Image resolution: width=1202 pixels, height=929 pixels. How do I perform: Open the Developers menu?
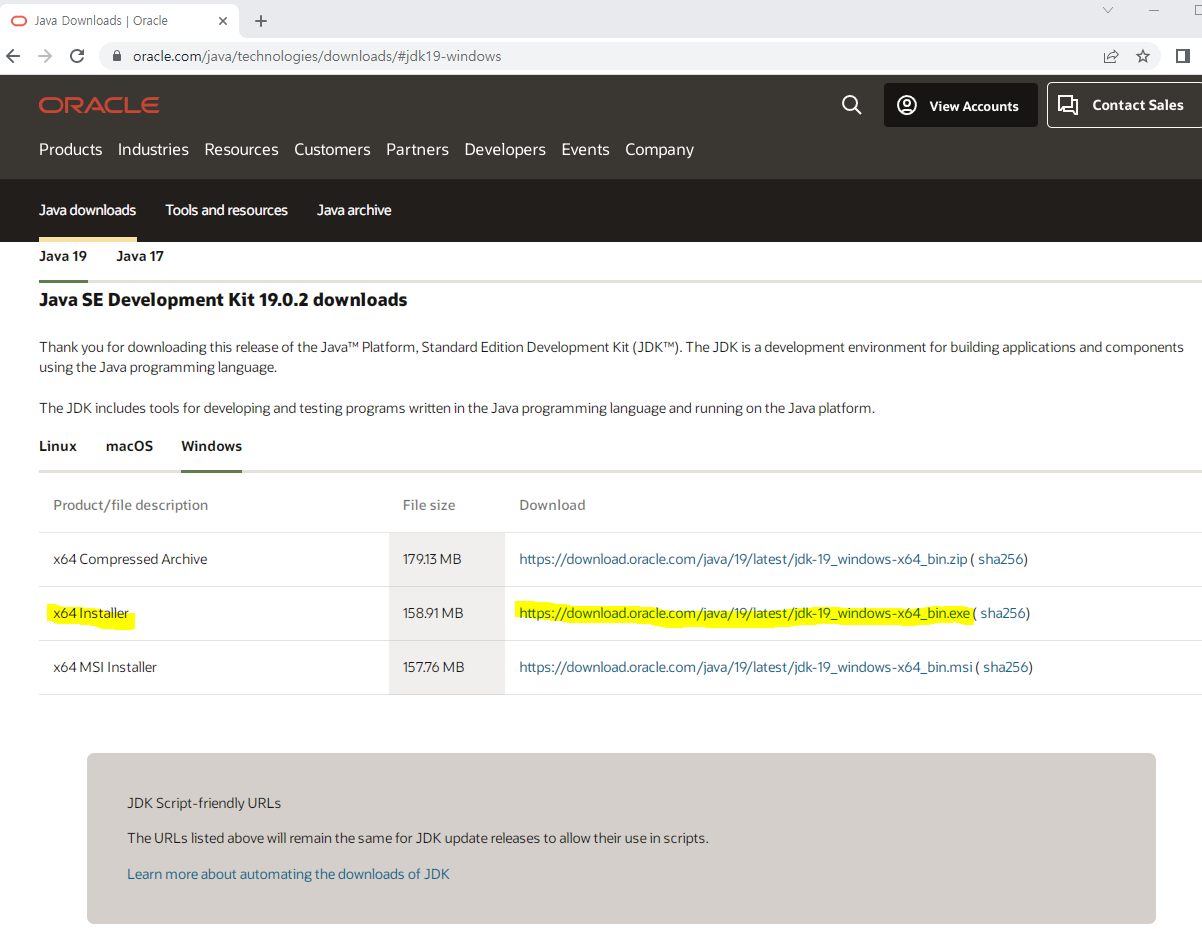505,149
